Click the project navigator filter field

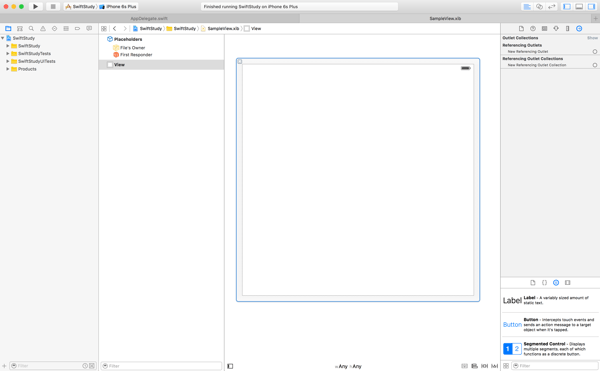[x=53, y=366]
